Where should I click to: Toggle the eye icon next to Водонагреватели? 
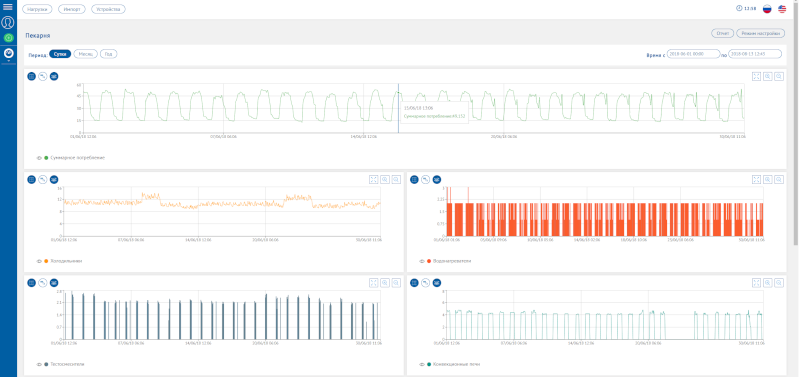(x=422, y=261)
